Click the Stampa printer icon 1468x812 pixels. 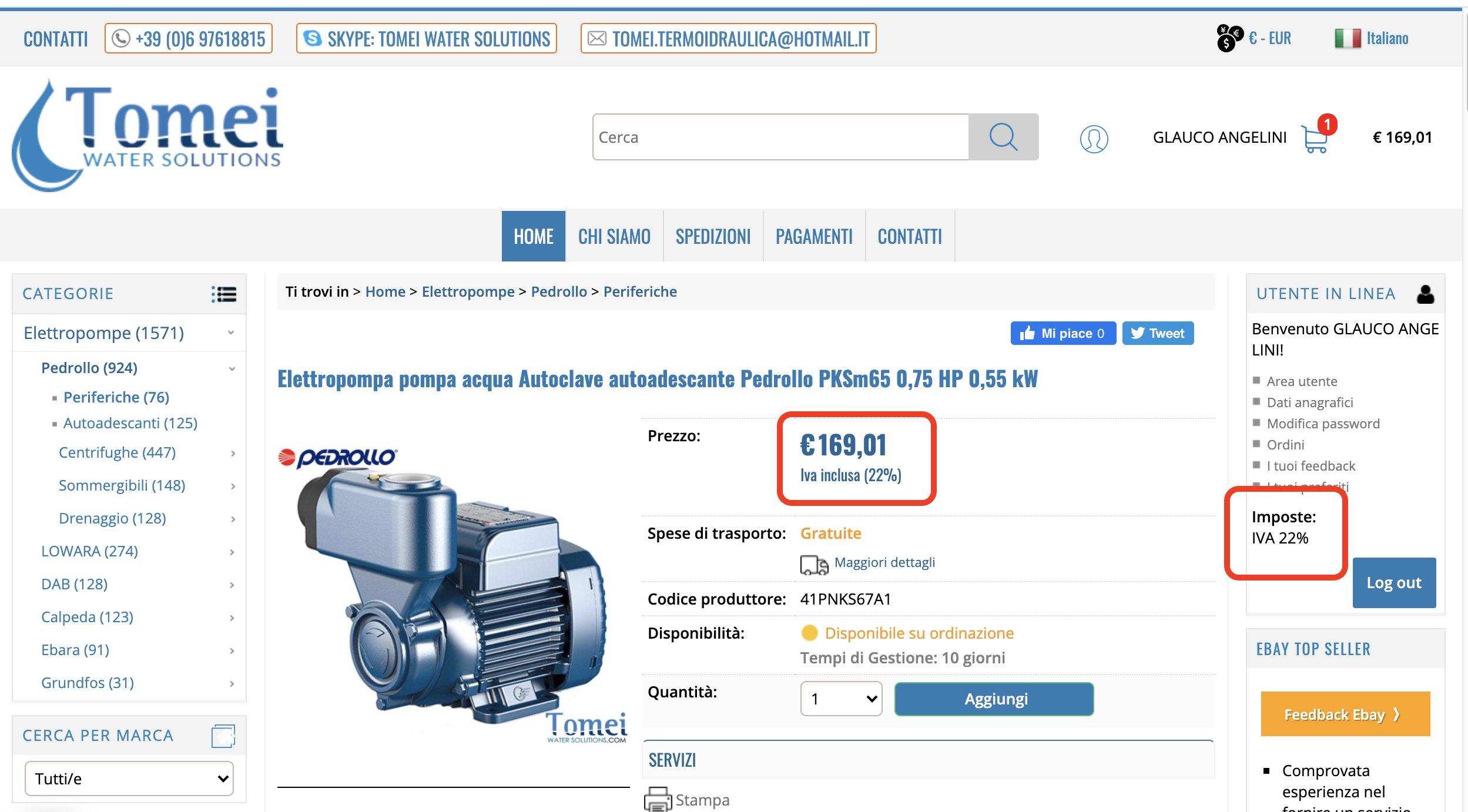[658, 799]
